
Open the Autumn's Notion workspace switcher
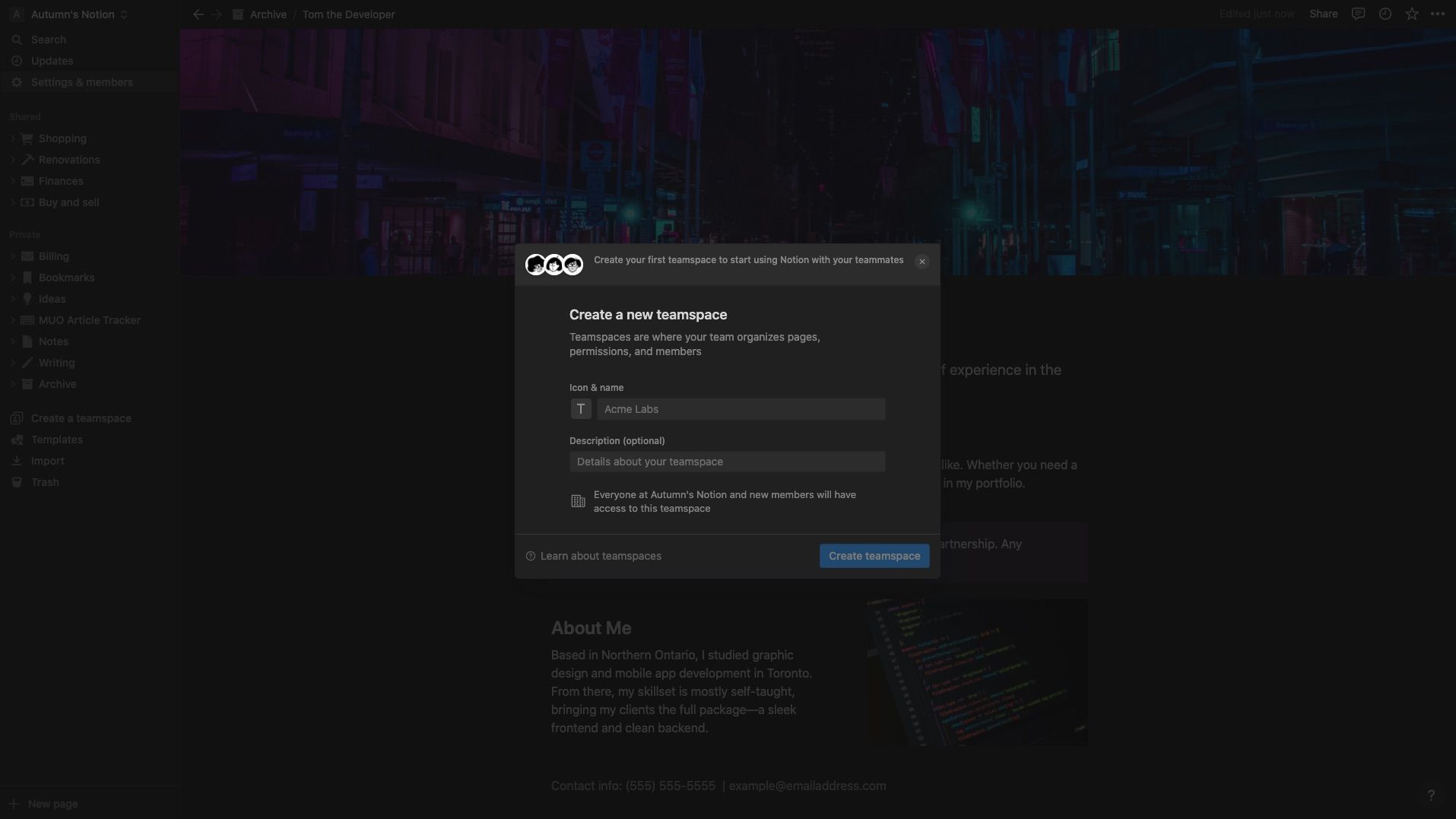click(x=70, y=14)
